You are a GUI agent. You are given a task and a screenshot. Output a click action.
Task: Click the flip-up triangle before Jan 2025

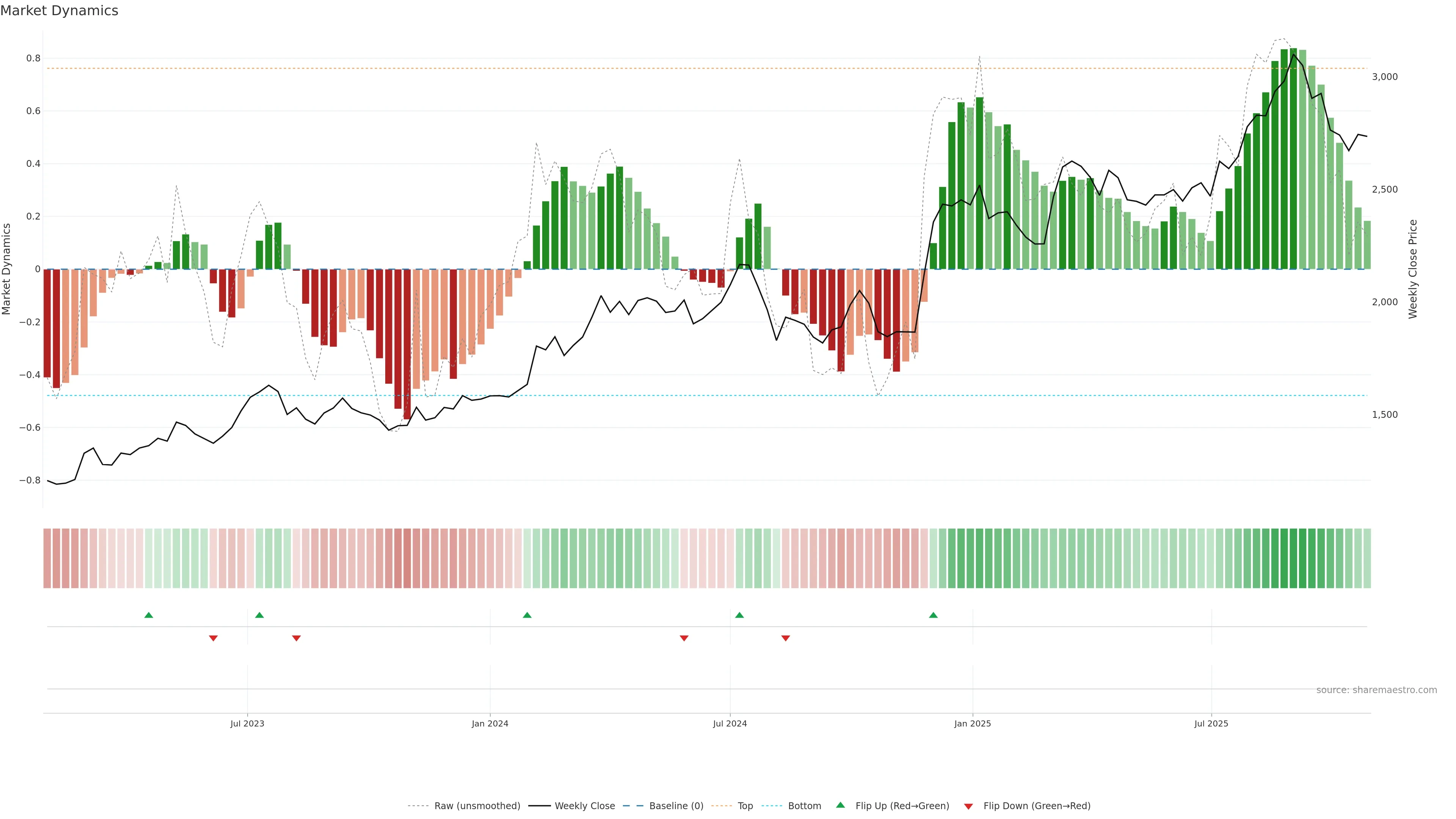point(933,615)
